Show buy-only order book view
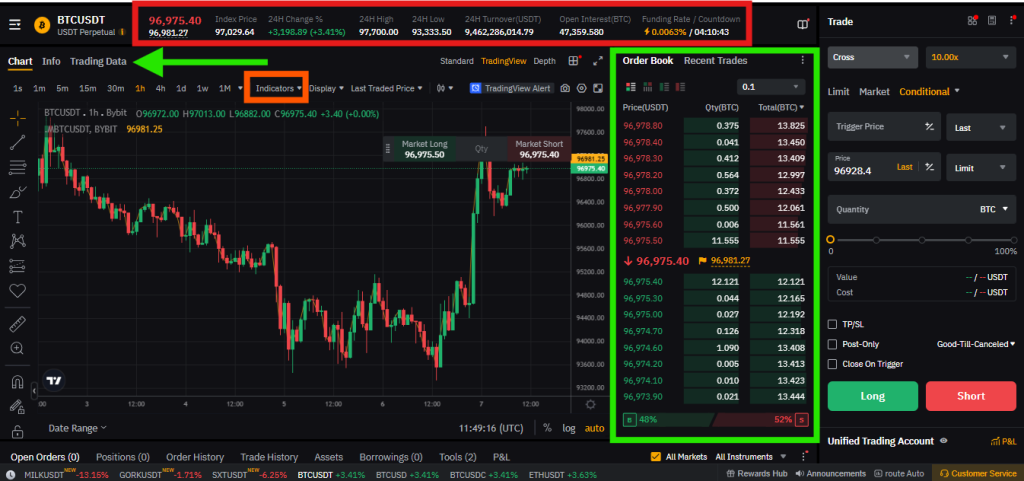The width and height of the screenshot is (1024, 481). coord(664,87)
